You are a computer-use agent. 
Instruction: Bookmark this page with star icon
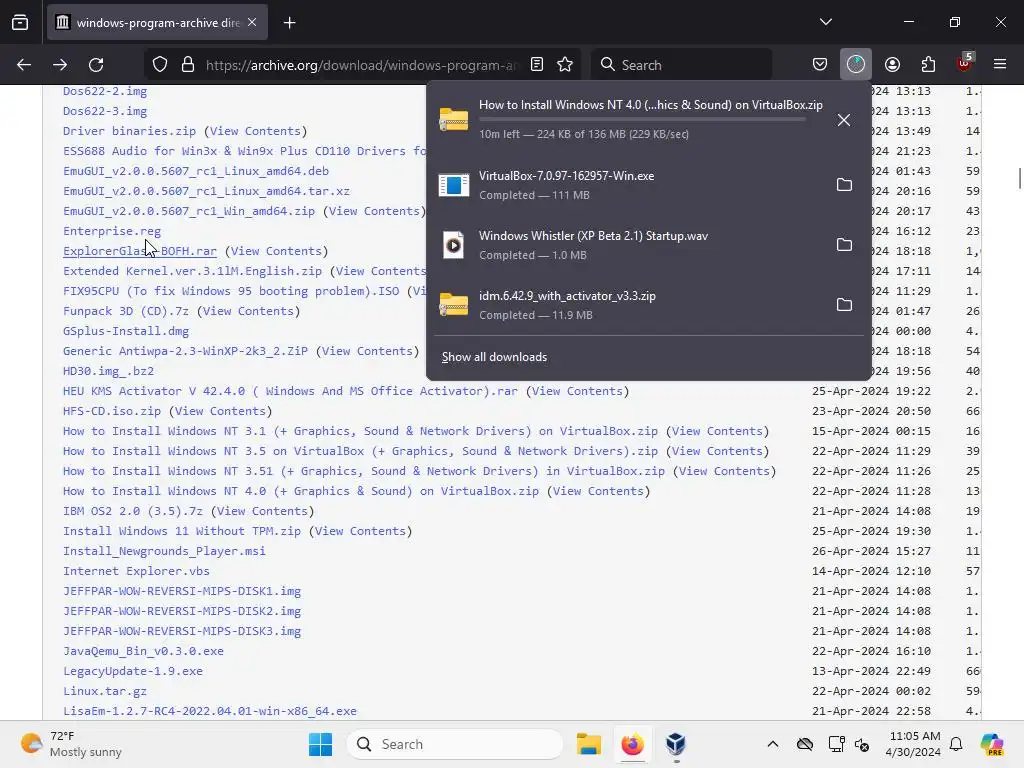[565, 65]
